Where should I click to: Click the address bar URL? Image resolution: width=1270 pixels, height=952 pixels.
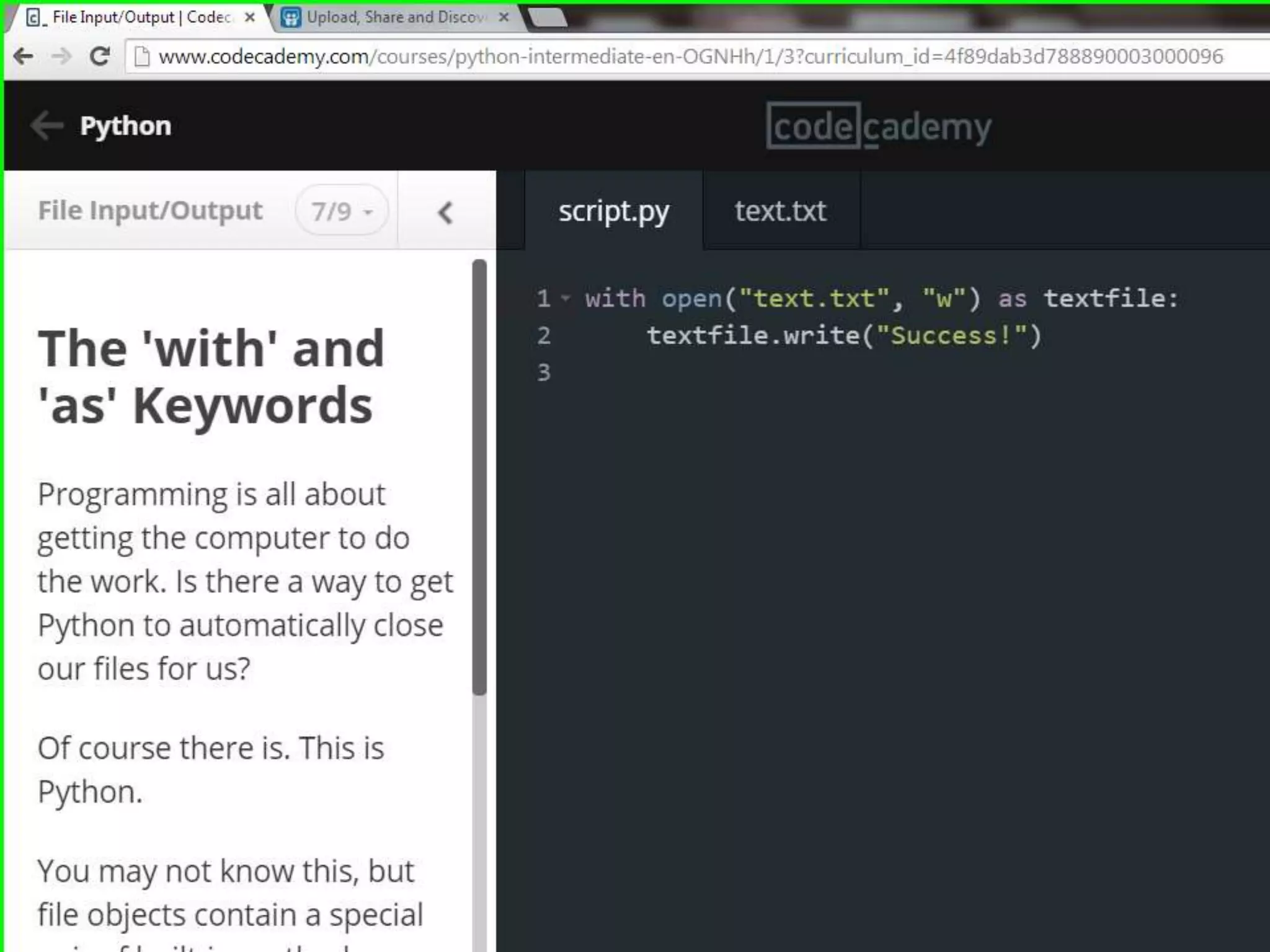[x=690, y=57]
